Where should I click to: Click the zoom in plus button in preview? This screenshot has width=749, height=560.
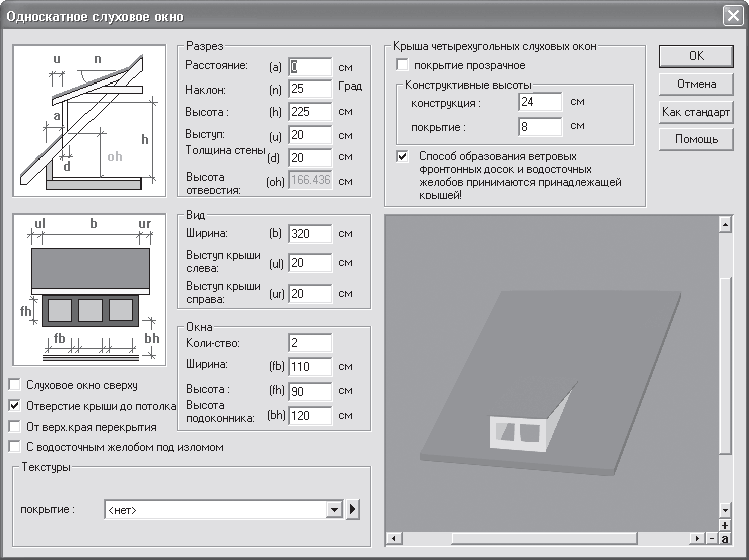point(725,525)
